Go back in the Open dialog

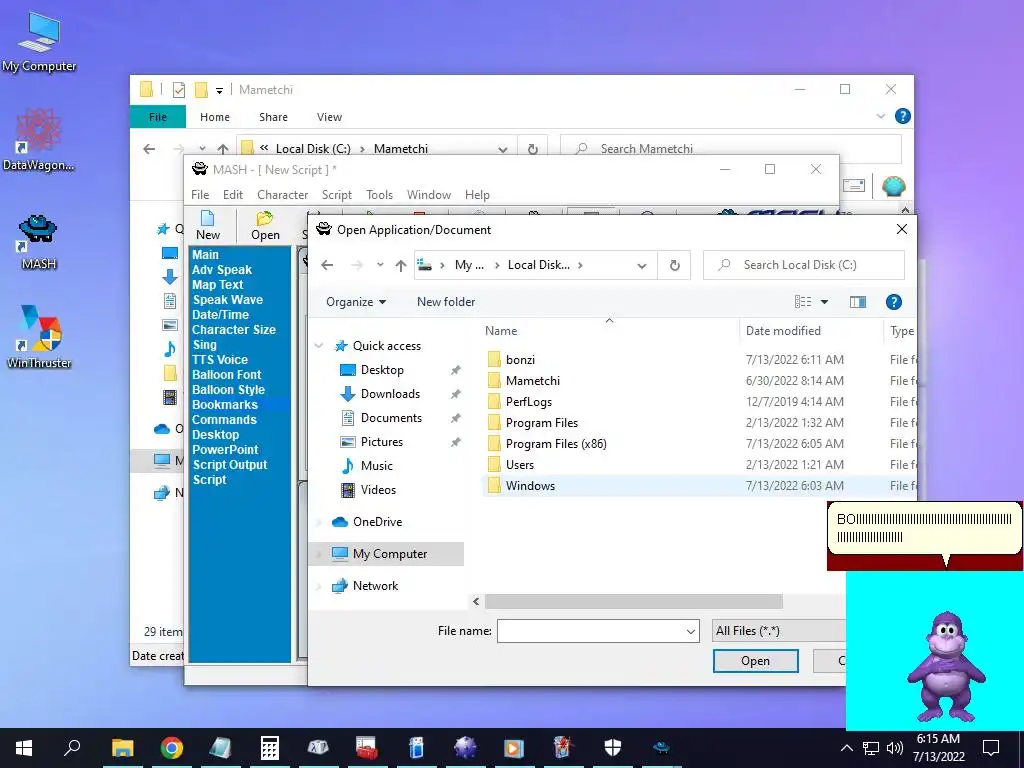[327, 265]
